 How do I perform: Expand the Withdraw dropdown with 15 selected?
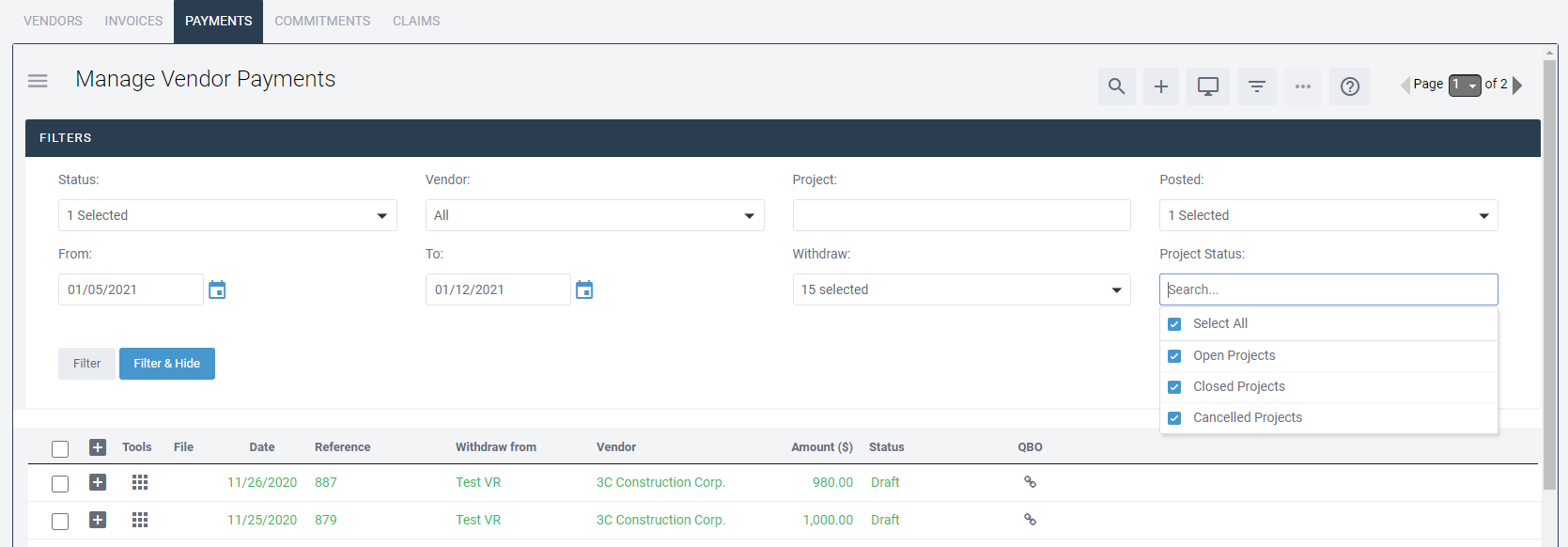(960, 289)
